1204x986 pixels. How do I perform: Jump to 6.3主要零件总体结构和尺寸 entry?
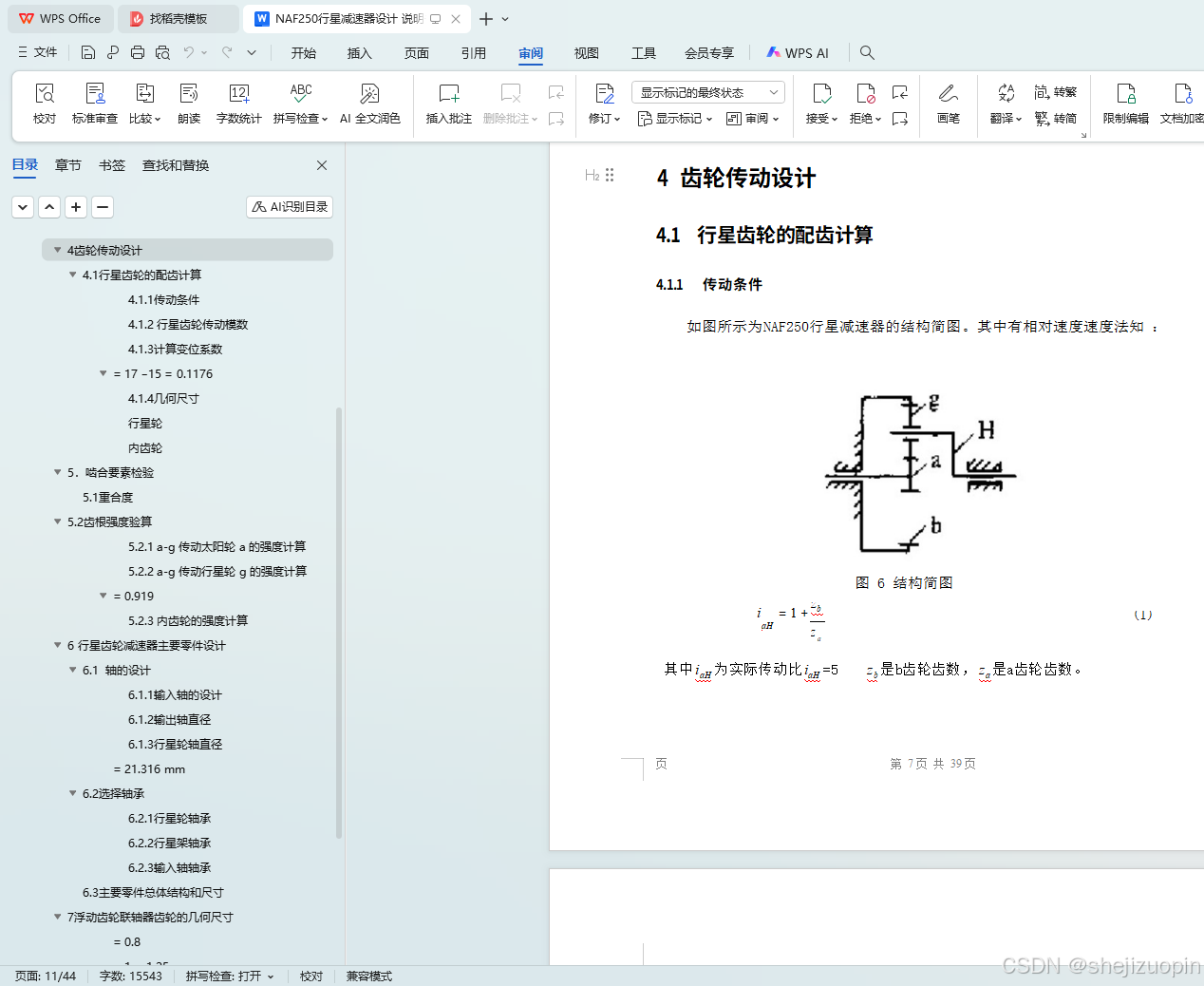pyautogui.click(x=153, y=892)
